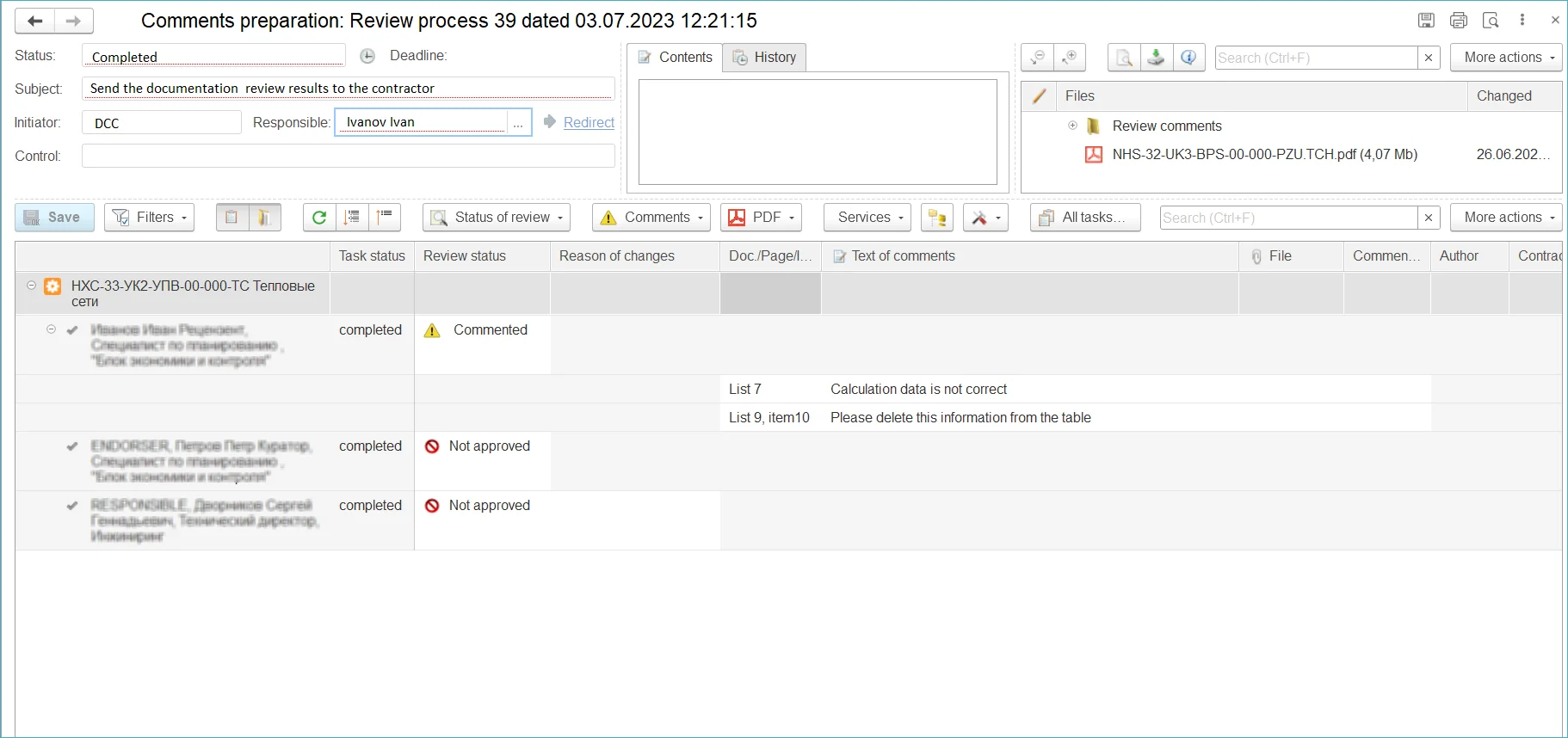This screenshot has height=738, width=1568.
Task: Switch to the Contents tab
Action: [x=675, y=58]
